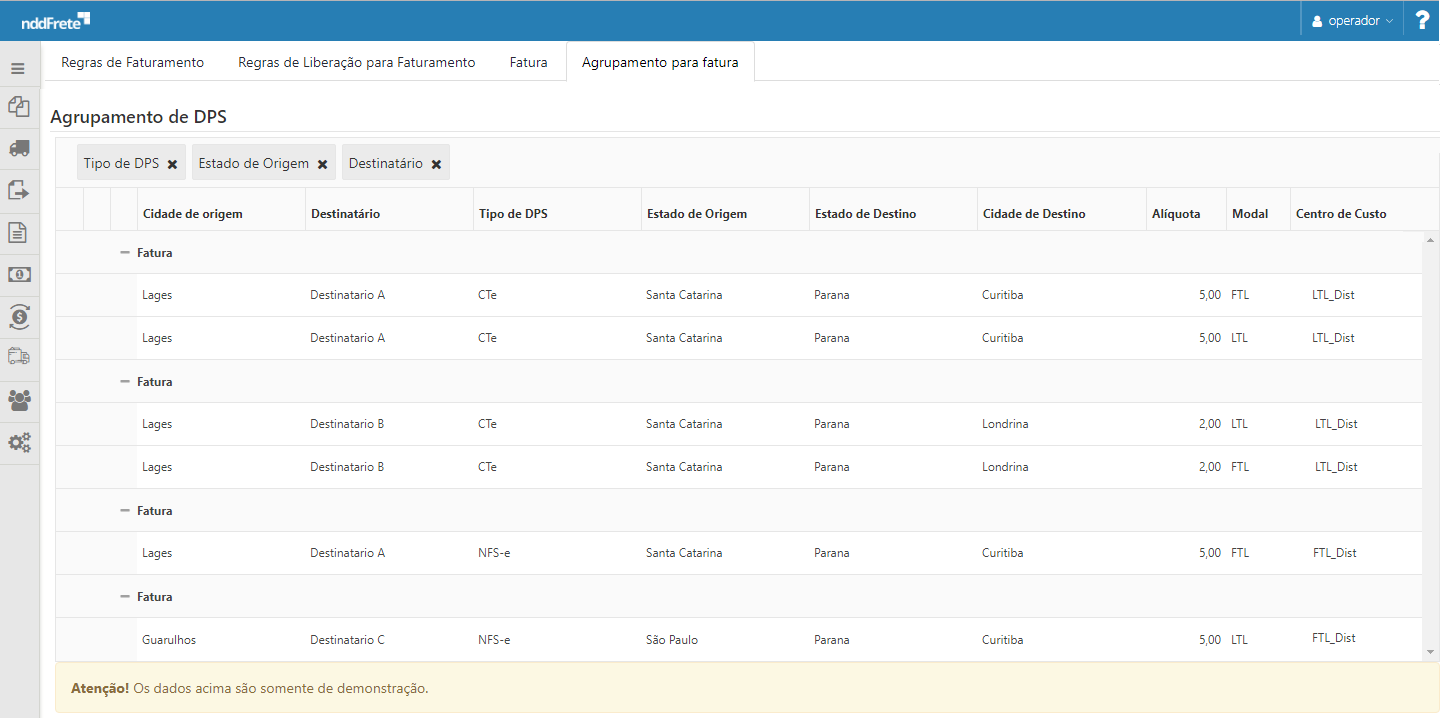Open the operador user dropdown
This screenshot has width=1441, height=718.
pos(1352,21)
